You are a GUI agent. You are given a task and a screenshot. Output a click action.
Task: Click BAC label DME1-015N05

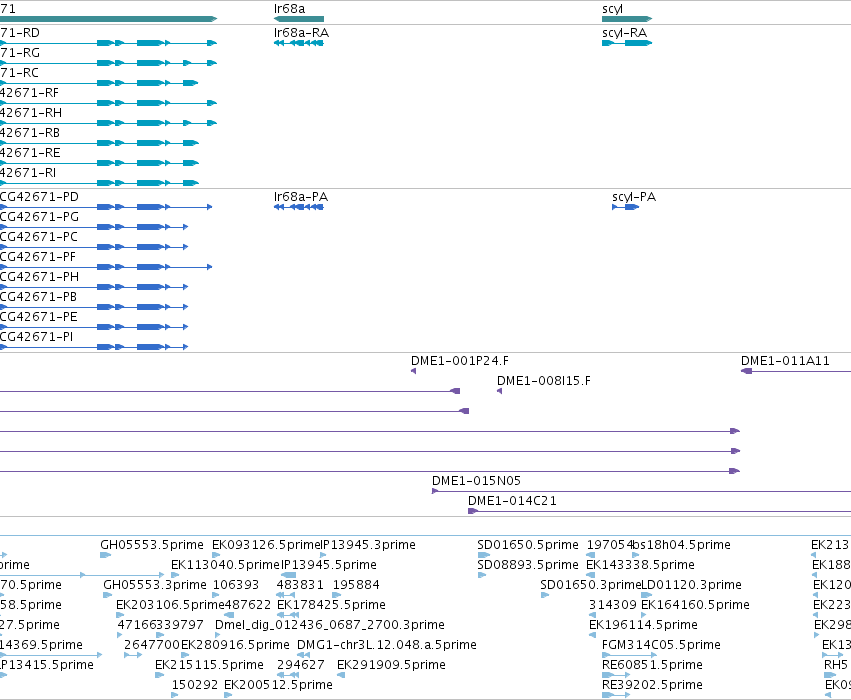tap(477, 481)
